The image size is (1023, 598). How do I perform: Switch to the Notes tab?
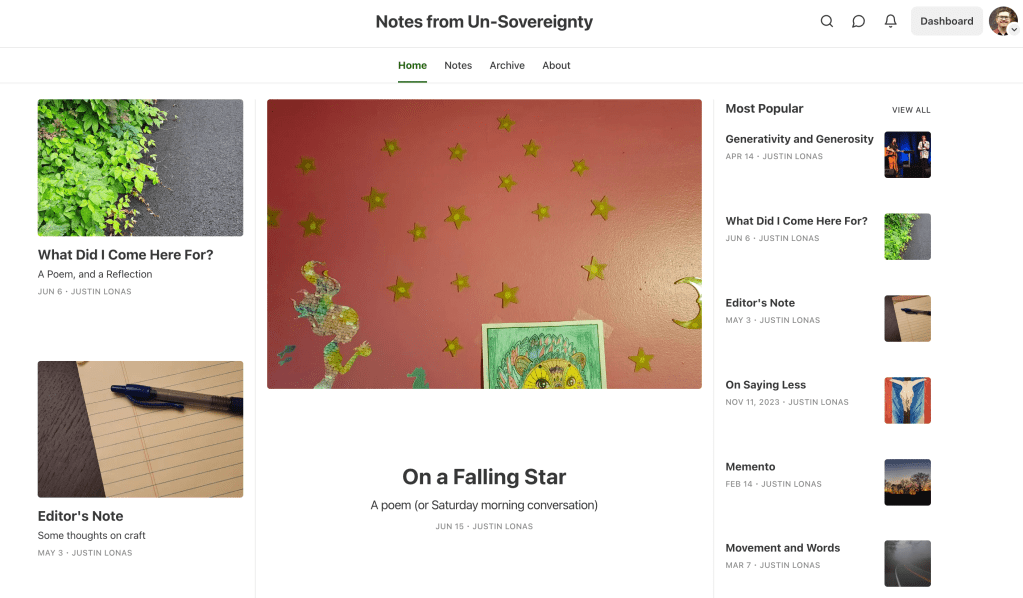click(458, 66)
